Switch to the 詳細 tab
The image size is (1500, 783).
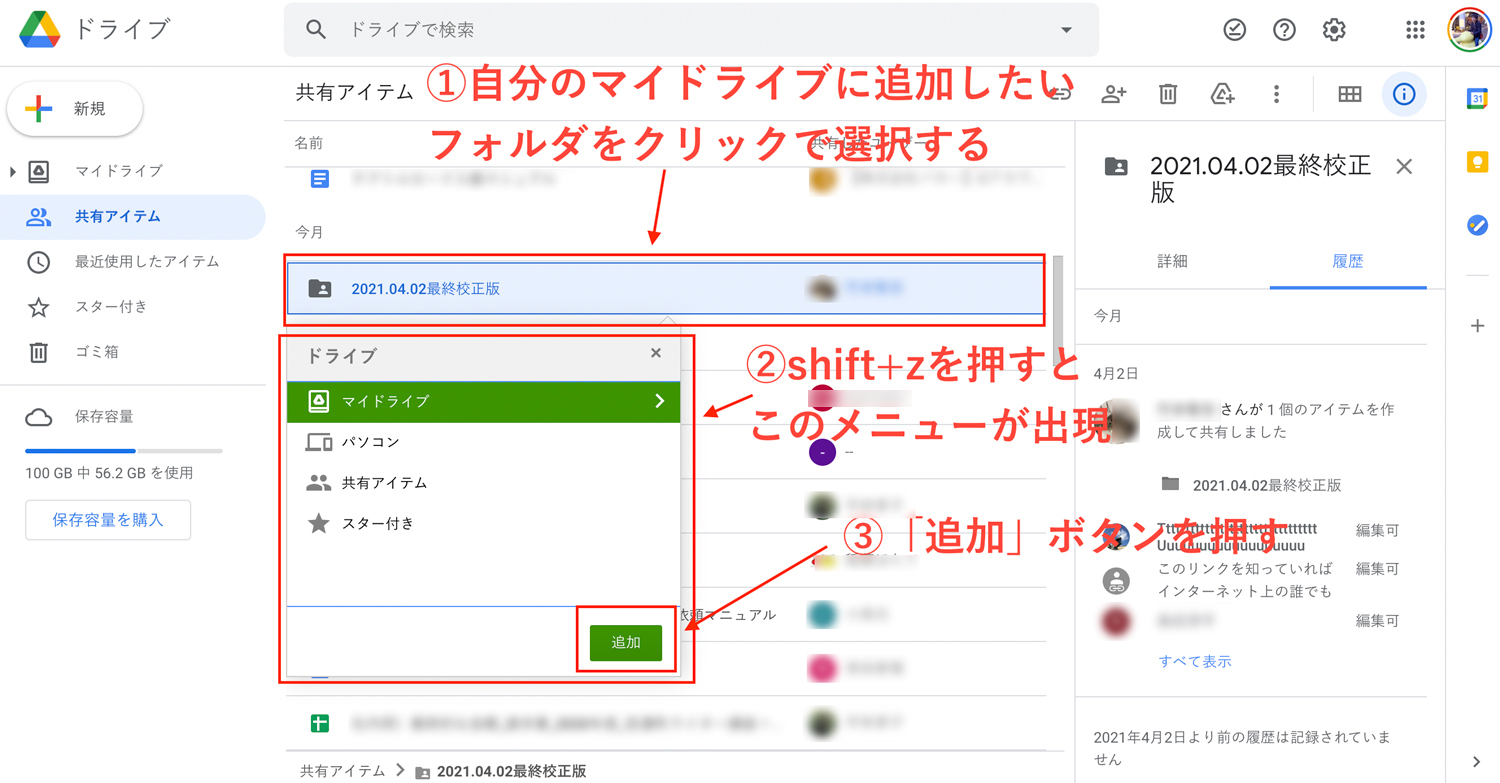coord(1170,261)
